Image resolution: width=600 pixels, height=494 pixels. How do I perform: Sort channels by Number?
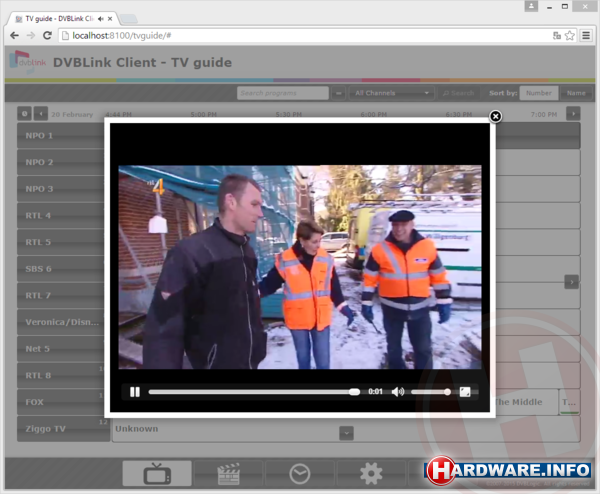pyautogui.click(x=538, y=93)
